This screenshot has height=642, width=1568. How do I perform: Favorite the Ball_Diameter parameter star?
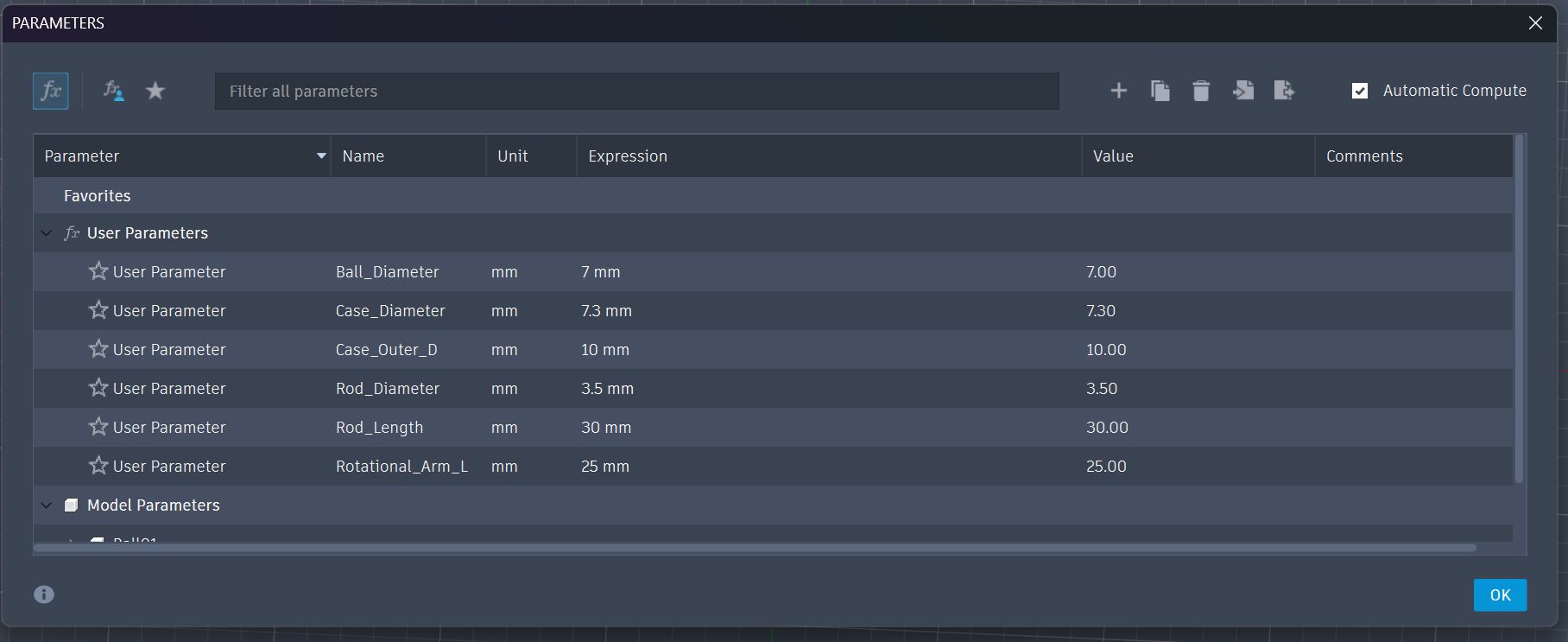pos(98,271)
